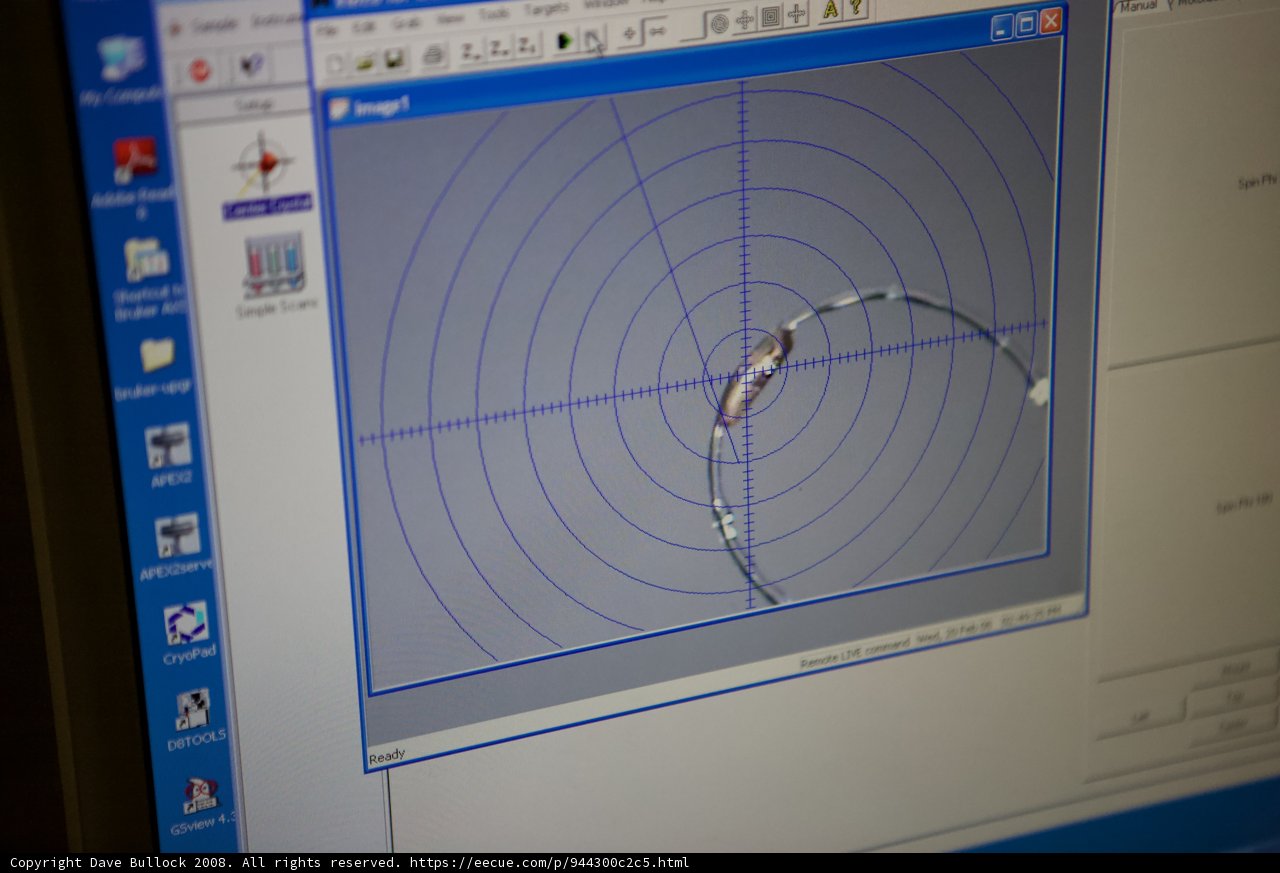Open the APEX2server desktop shortcut
Image resolution: width=1280 pixels, height=873 pixels.
click(178, 548)
